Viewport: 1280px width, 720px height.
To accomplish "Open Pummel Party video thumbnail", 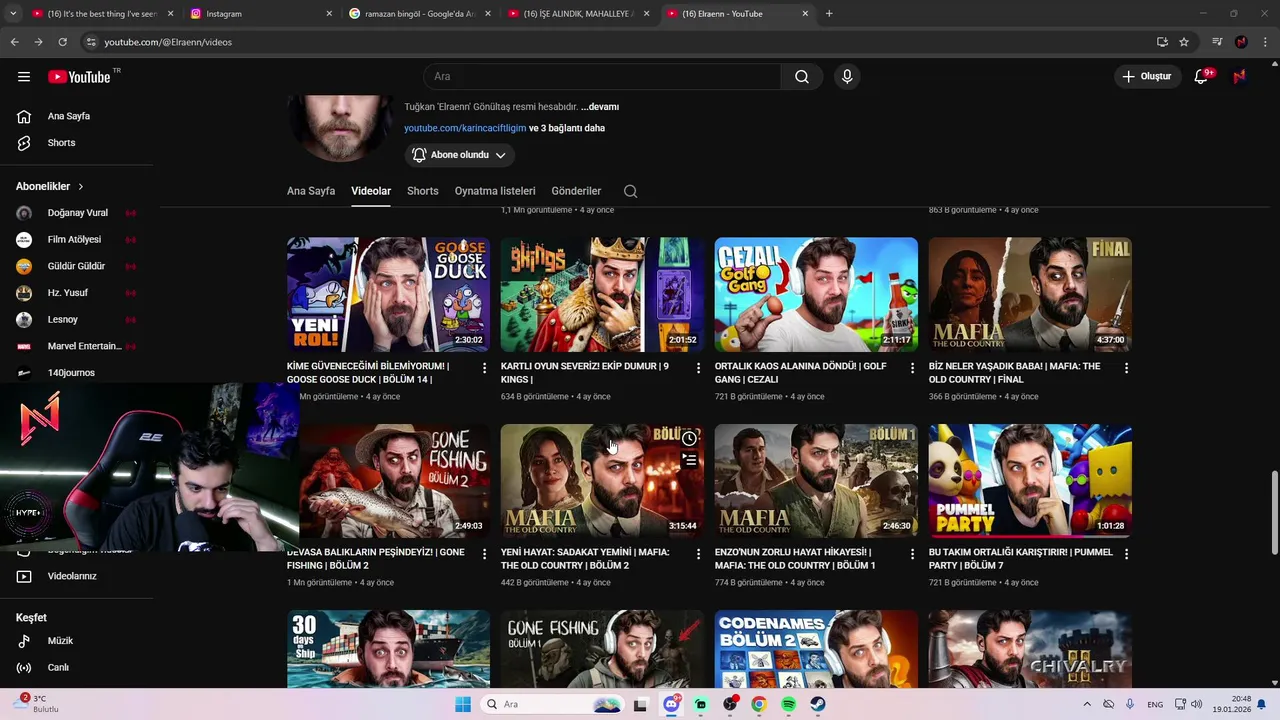I will [1030, 480].
